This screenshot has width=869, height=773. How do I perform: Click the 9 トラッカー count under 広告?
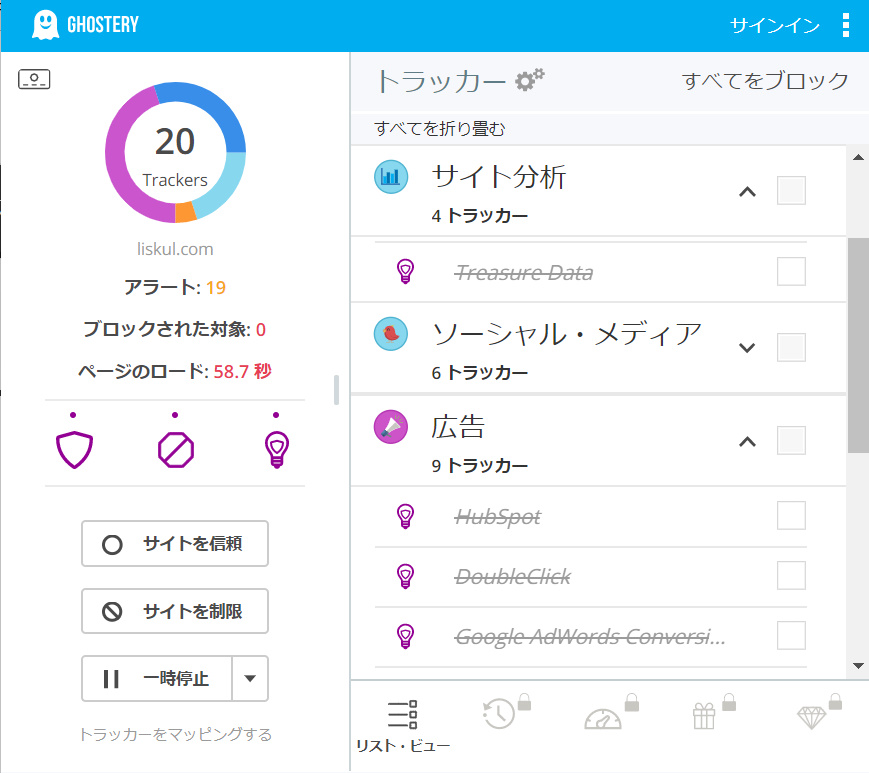coord(479,465)
